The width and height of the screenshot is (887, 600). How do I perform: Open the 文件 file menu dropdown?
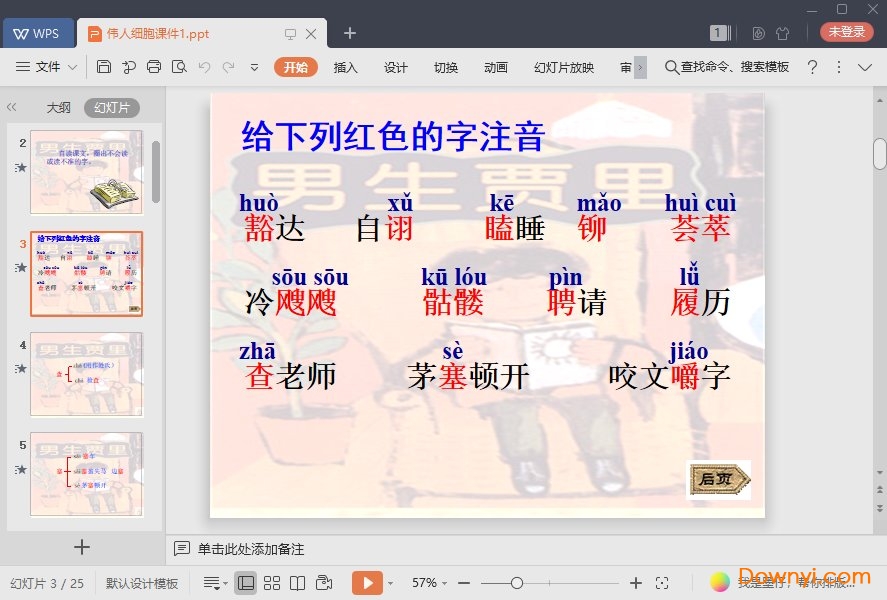pos(47,67)
